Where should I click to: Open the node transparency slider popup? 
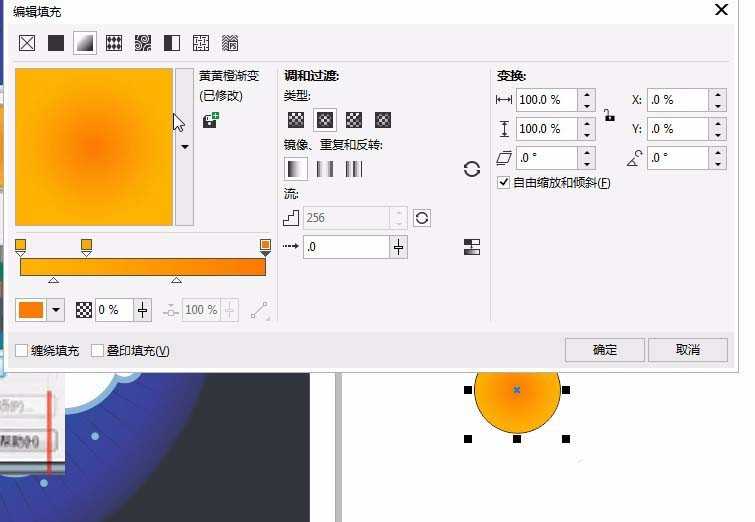click(142, 310)
